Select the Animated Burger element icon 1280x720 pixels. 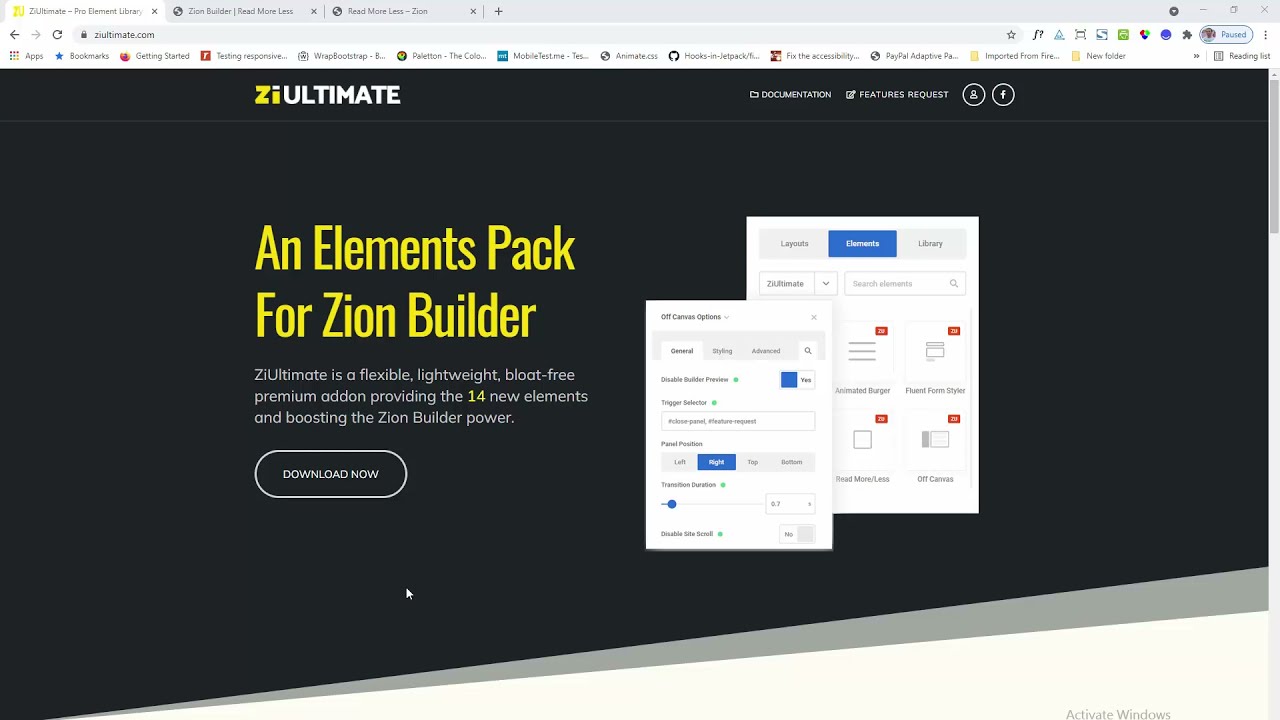tap(862, 351)
